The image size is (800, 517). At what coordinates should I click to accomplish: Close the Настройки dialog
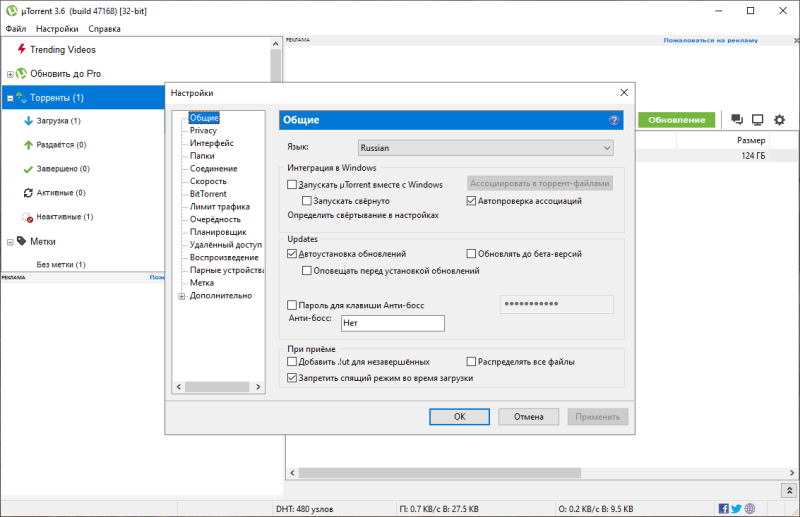623,92
